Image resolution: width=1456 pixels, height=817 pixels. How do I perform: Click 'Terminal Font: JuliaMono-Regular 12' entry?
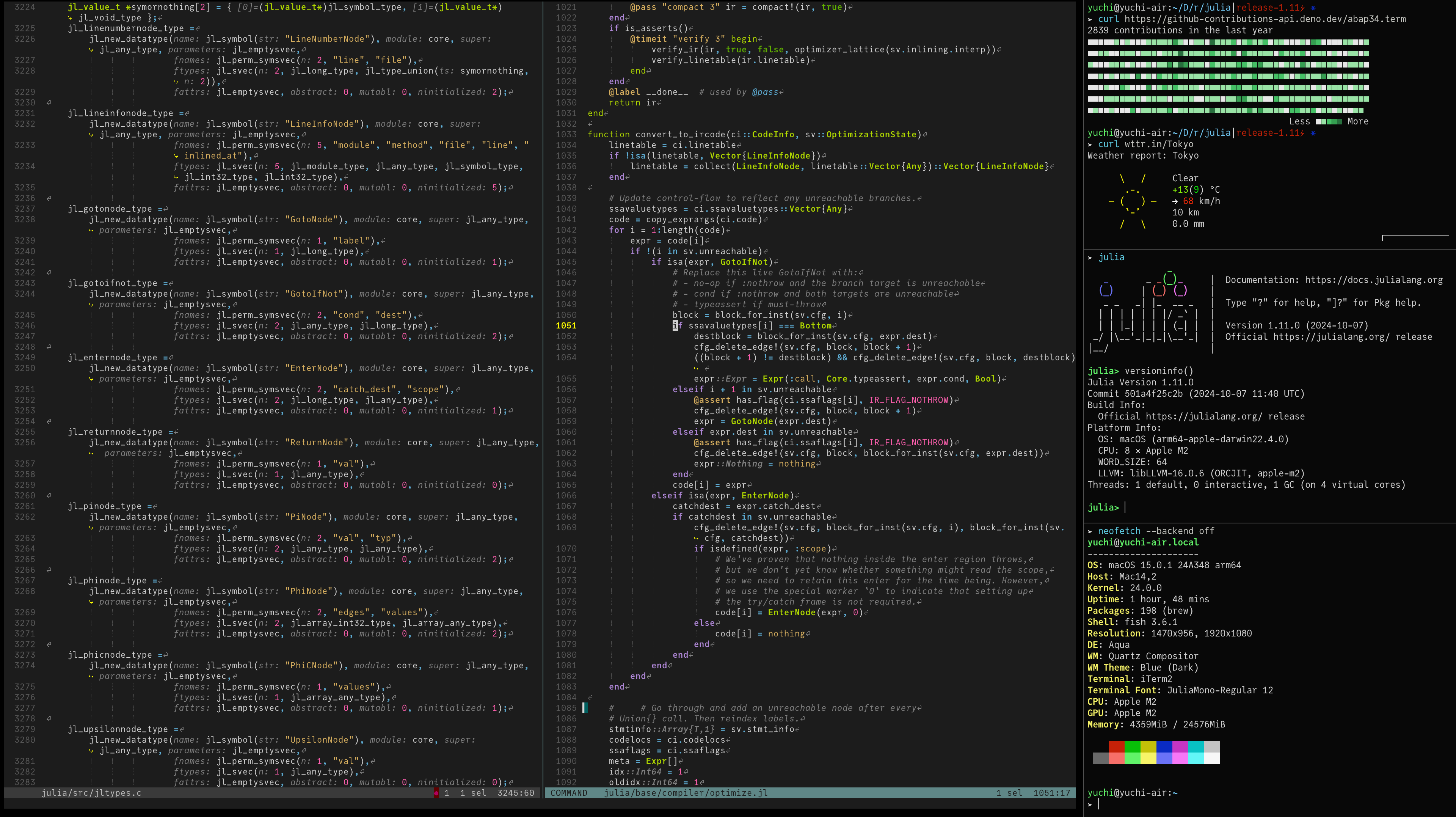[x=1180, y=690]
